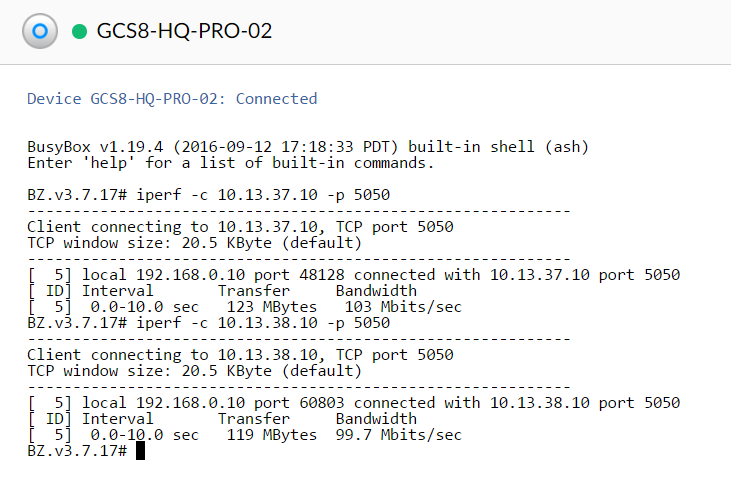Click the GCS8-HQ-PRO-02 device title
This screenshot has height=495, width=731.
184,31
